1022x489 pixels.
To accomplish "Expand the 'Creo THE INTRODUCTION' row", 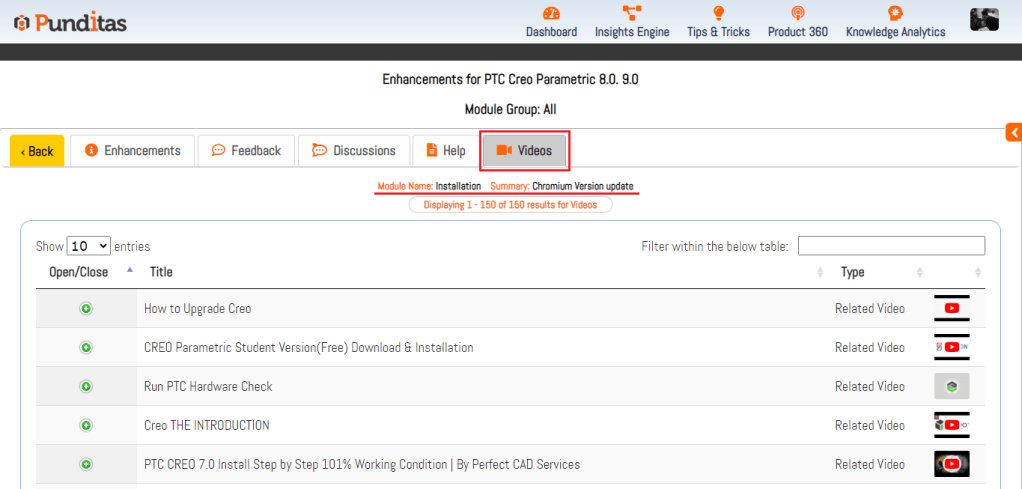I will [86, 426].
